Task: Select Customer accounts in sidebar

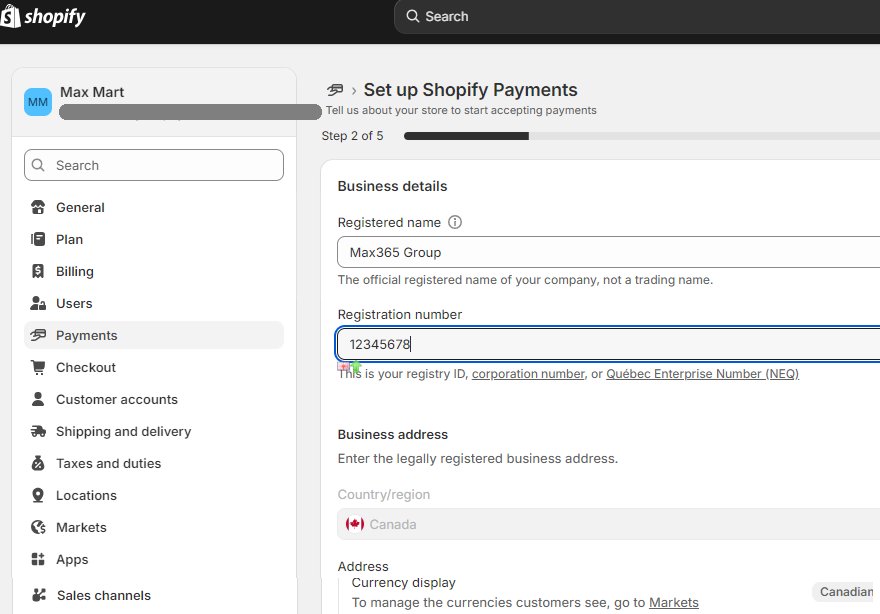Action: [117, 400]
